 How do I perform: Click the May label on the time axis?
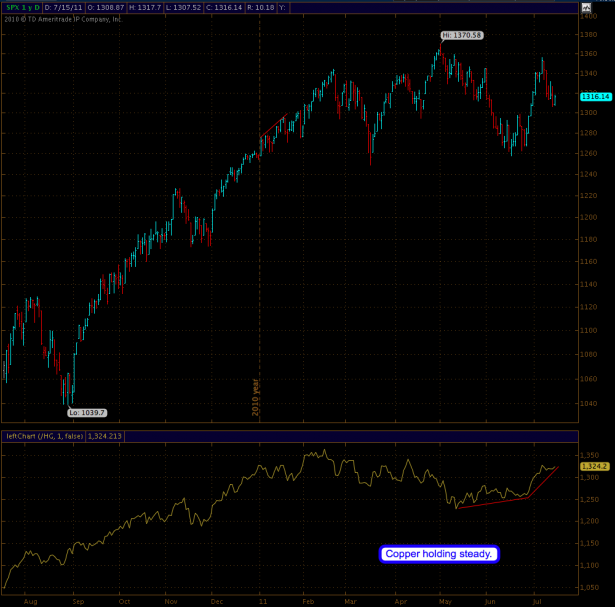(x=446, y=602)
